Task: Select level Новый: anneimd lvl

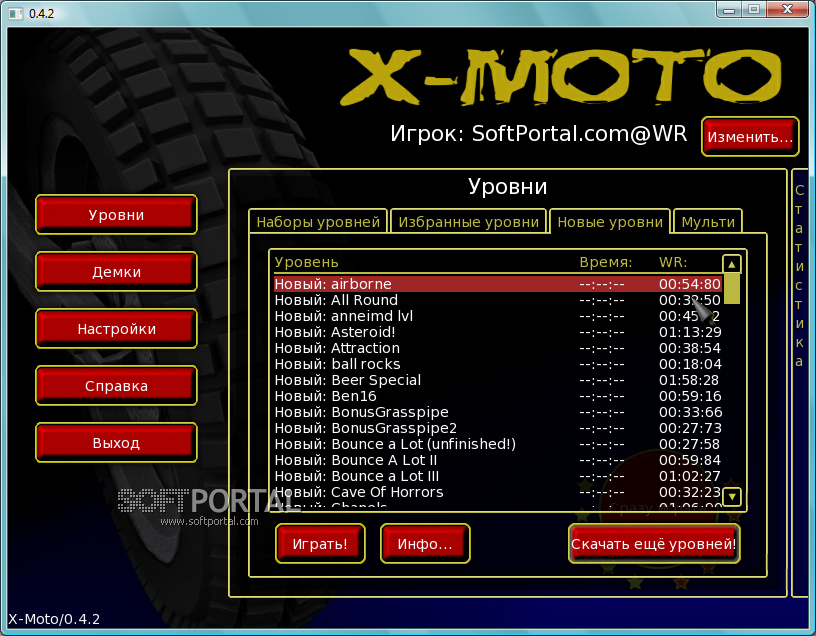Action: (x=498, y=316)
